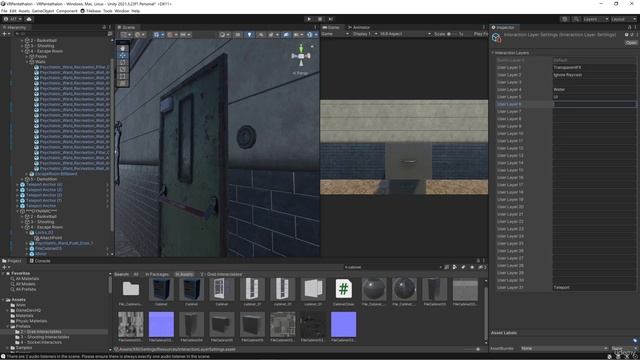Open the Component menu

pos(67,11)
